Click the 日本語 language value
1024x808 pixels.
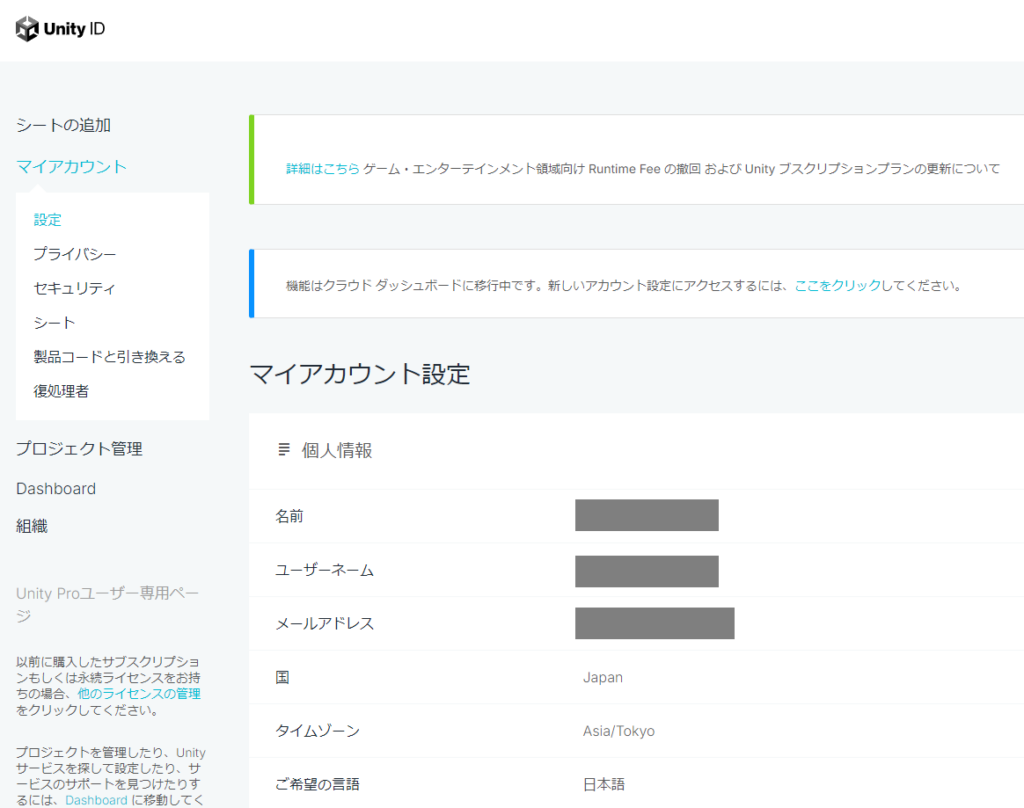pos(604,784)
